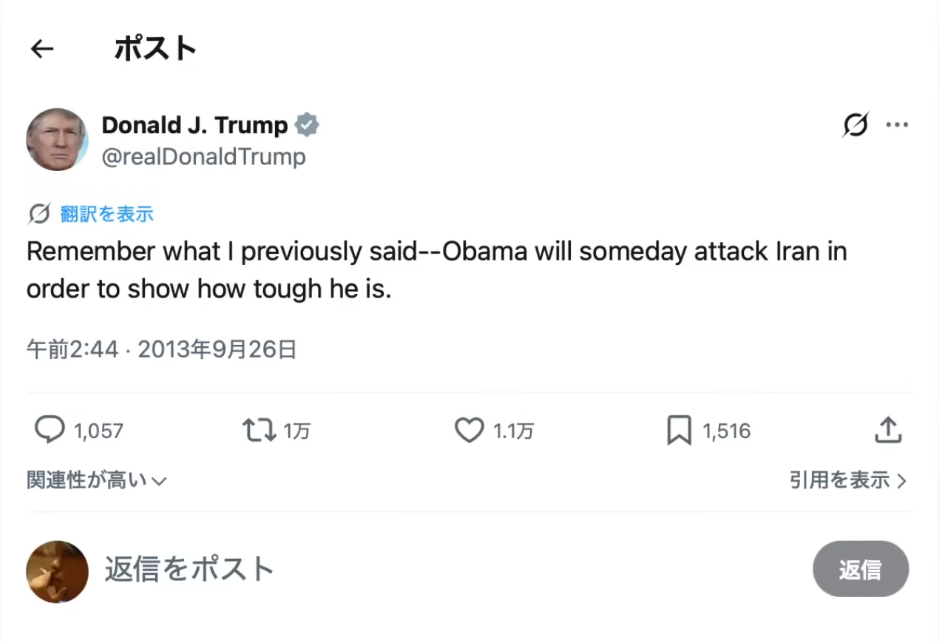Open the Grok icon near more options
The width and height of the screenshot is (942, 643).
855,125
